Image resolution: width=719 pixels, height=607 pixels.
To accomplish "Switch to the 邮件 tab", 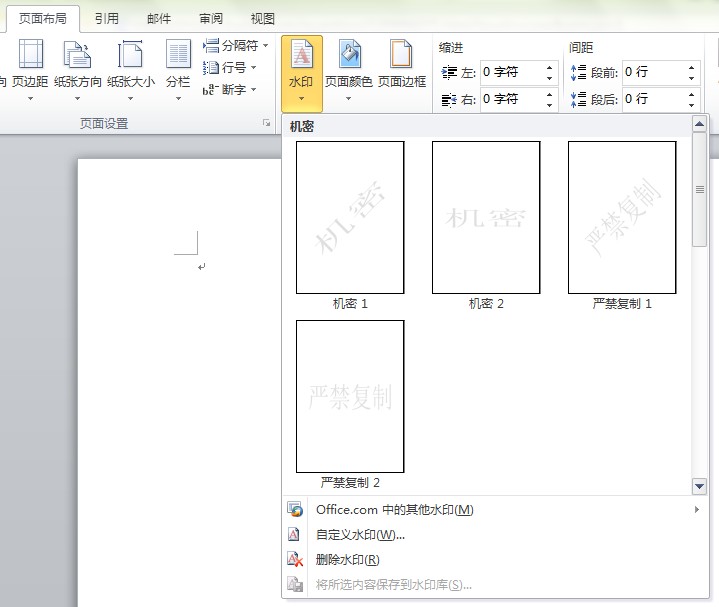I will point(159,18).
